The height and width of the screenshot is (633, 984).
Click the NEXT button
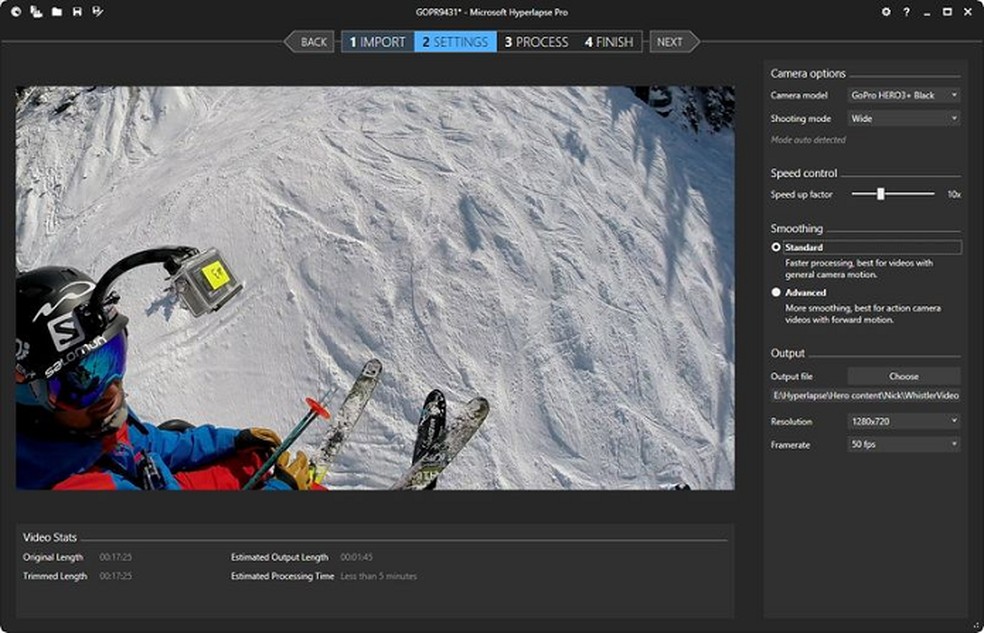(x=668, y=41)
